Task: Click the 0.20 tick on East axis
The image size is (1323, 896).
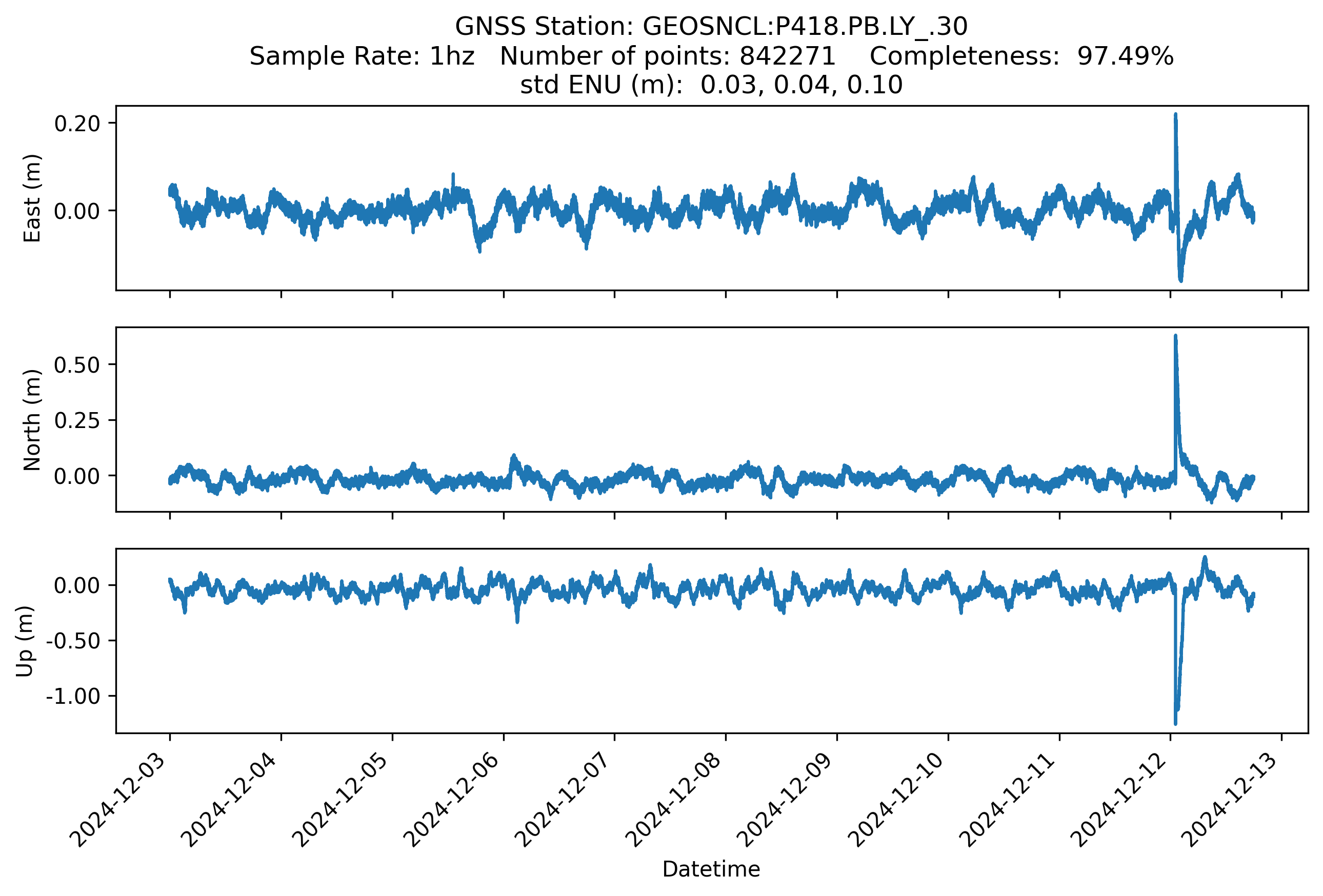Action: tap(77, 124)
